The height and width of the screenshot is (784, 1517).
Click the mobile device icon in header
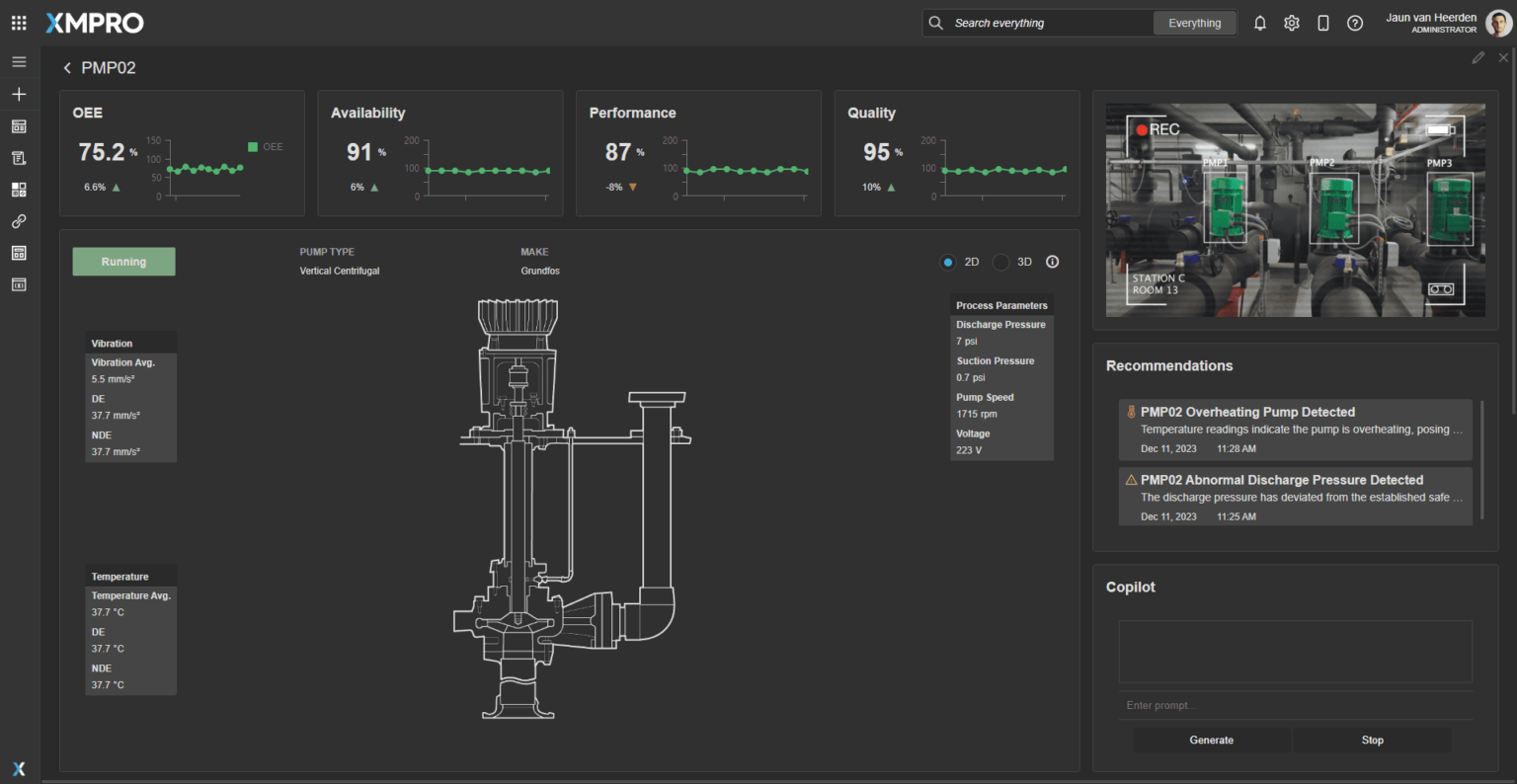pos(1323,23)
